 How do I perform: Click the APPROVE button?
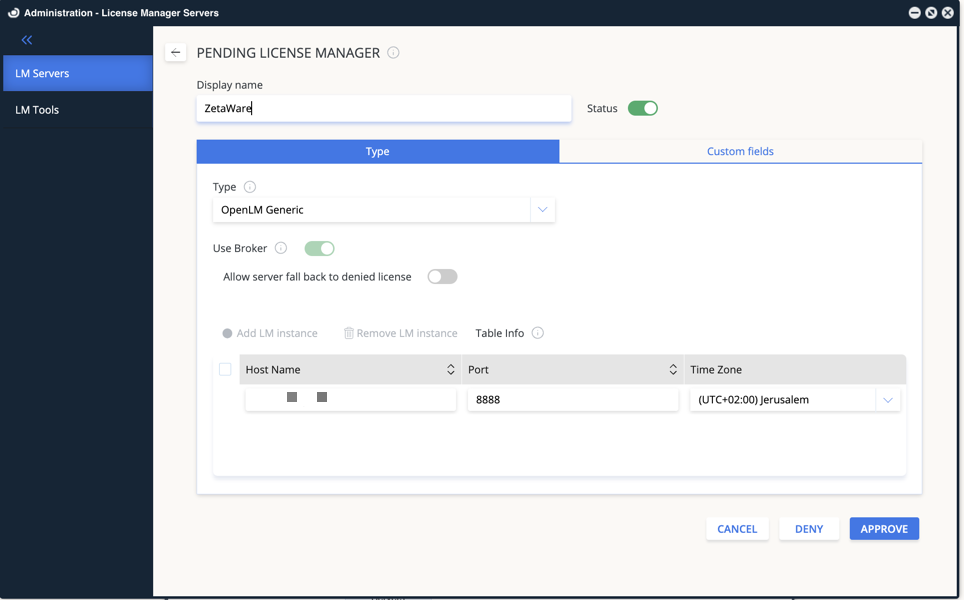[884, 529]
